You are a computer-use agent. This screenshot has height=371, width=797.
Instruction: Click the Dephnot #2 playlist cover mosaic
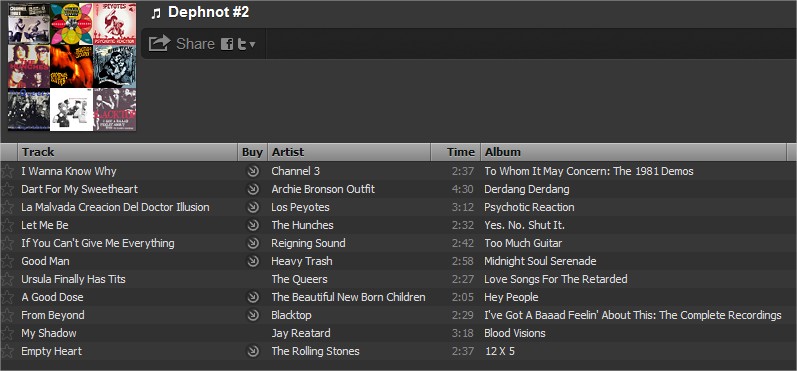pos(72,67)
